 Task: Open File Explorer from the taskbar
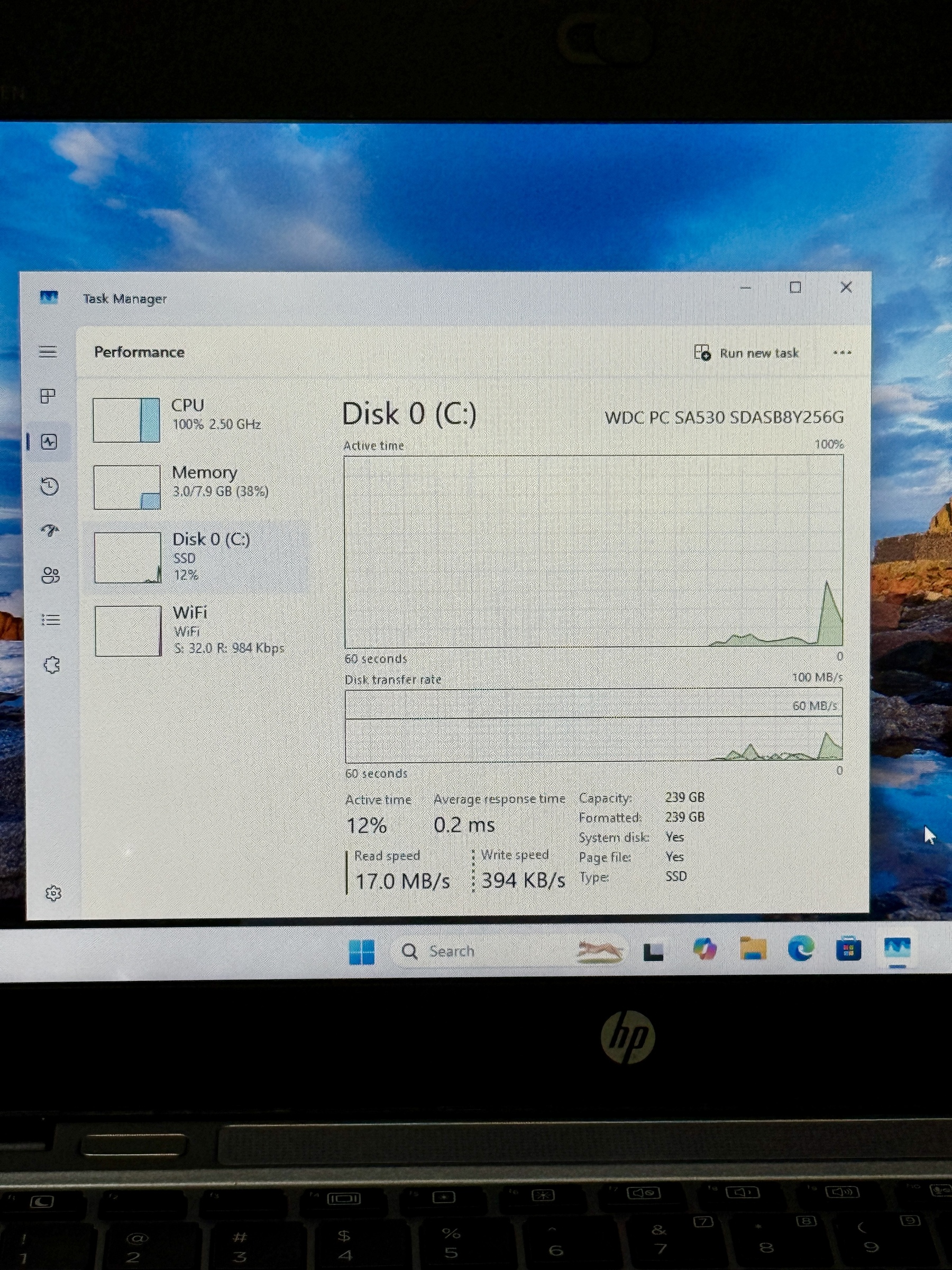coord(753,949)
